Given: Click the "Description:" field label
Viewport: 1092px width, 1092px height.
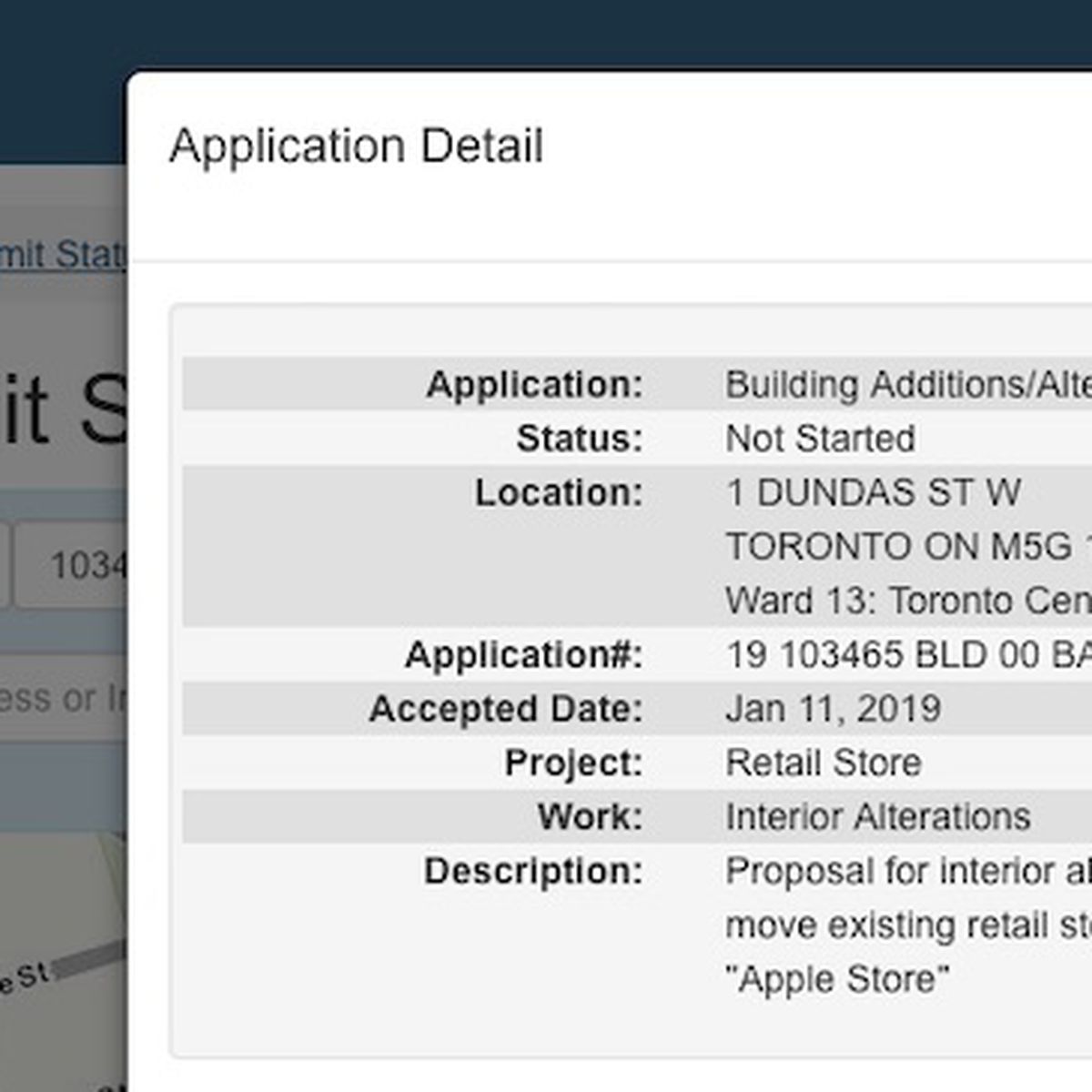Looking at the screenshot, I should (x=532, y=871).
